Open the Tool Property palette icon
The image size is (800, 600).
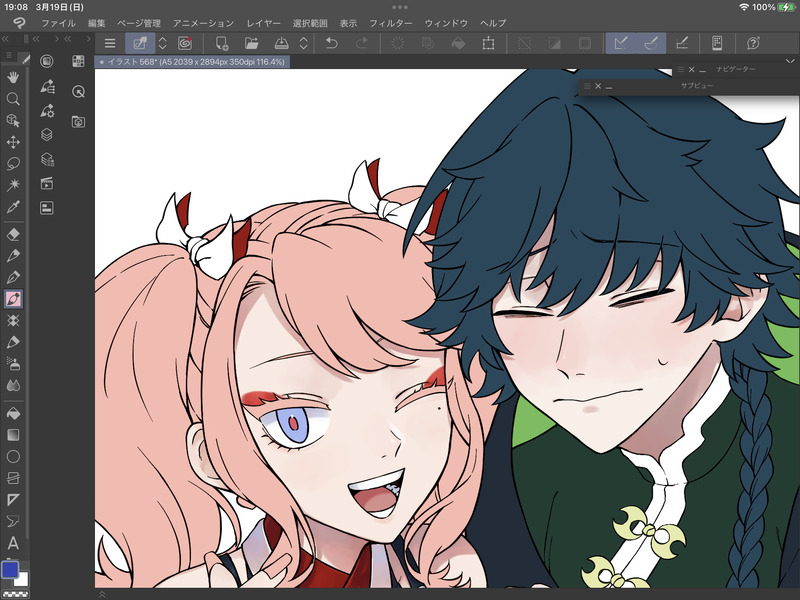coord(47,110)
